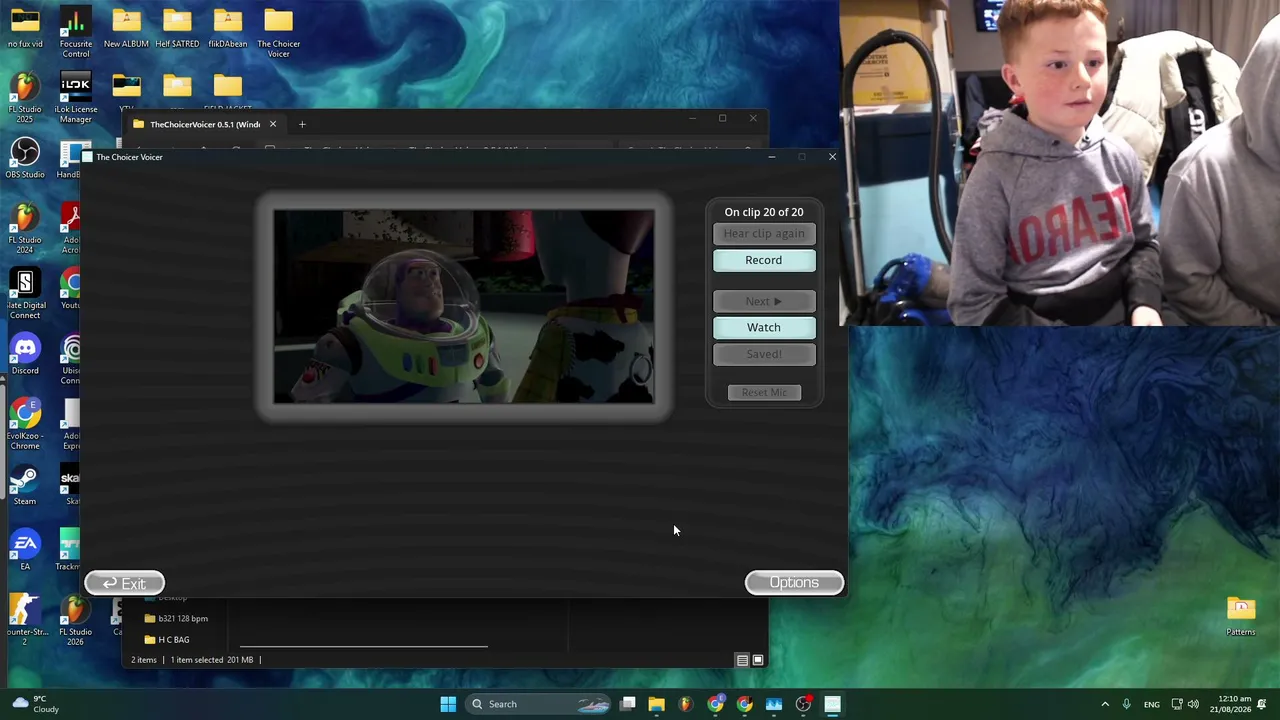This screenshot has width=1280, height=720.
Task: Open the Options menu in Choicer Voicer
Action: point(794,583)
